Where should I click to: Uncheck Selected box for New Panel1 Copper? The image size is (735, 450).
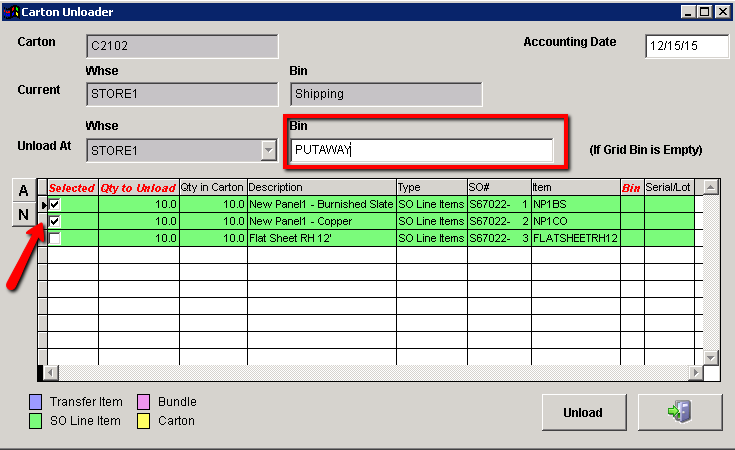point(55,221)
